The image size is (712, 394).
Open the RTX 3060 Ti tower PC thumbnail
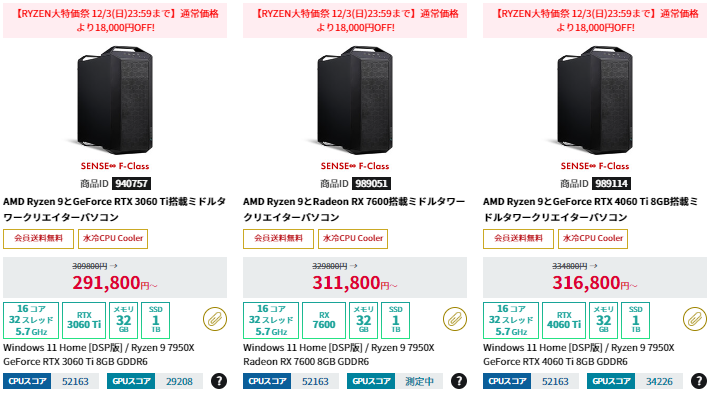(115, 100)
